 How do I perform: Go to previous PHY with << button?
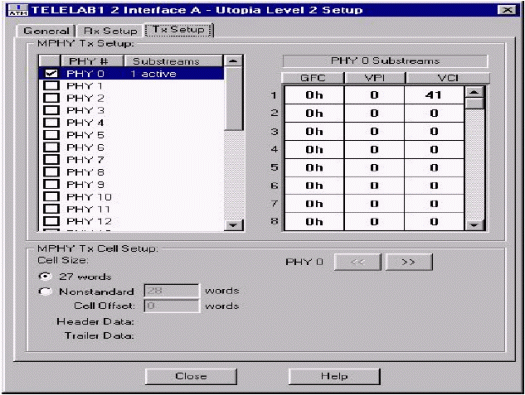tap(358, 262)
